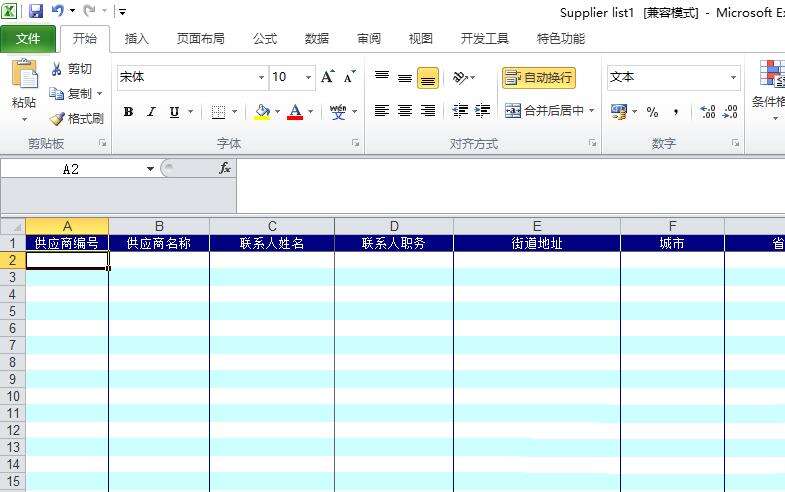Toggle center text alignment
The width and height of the screenshot is (785, 492).
pos(405,111)
